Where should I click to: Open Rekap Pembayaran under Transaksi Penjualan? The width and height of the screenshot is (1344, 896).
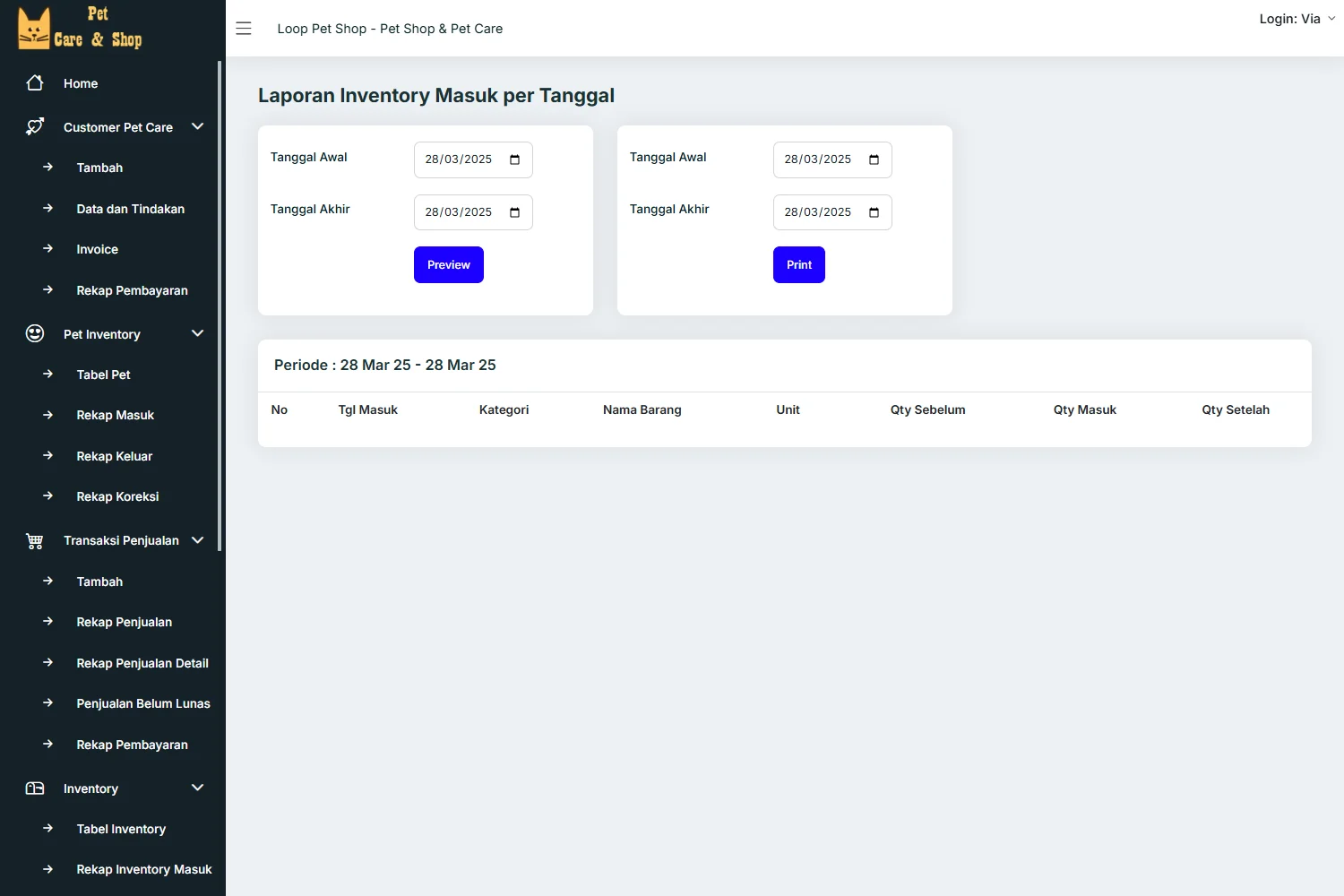pos(133,745)
